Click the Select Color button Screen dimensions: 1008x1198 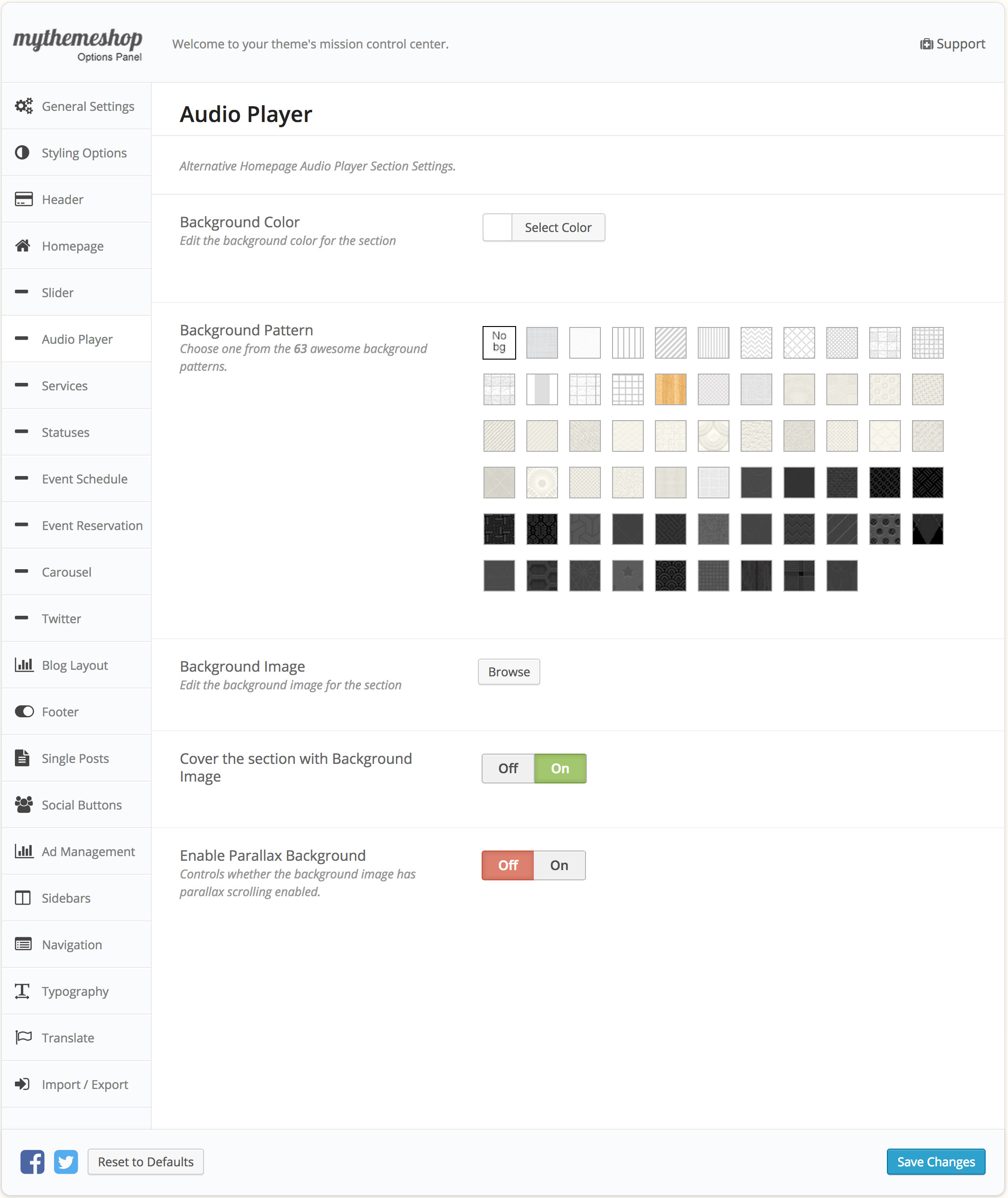click(558, 227)
